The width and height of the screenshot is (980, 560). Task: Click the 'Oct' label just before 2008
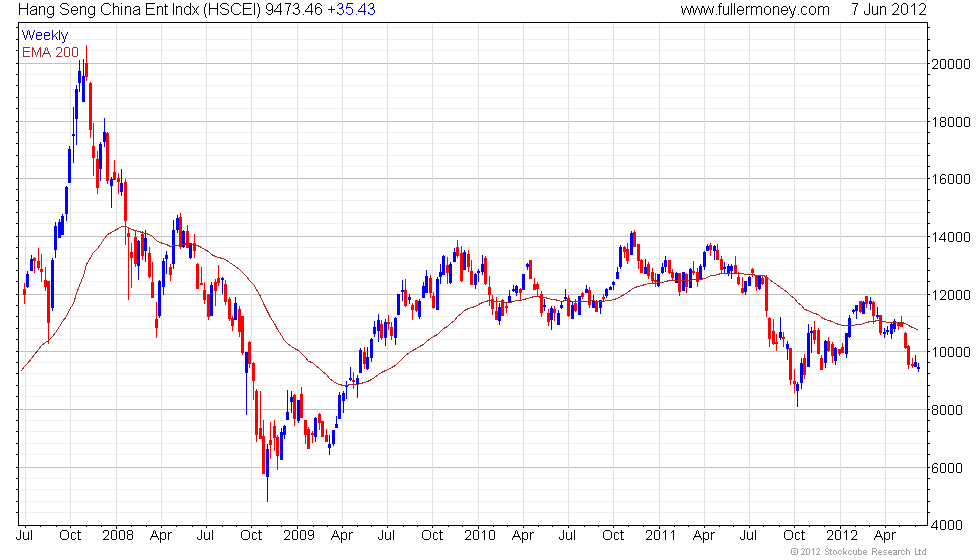coord(70,536)
